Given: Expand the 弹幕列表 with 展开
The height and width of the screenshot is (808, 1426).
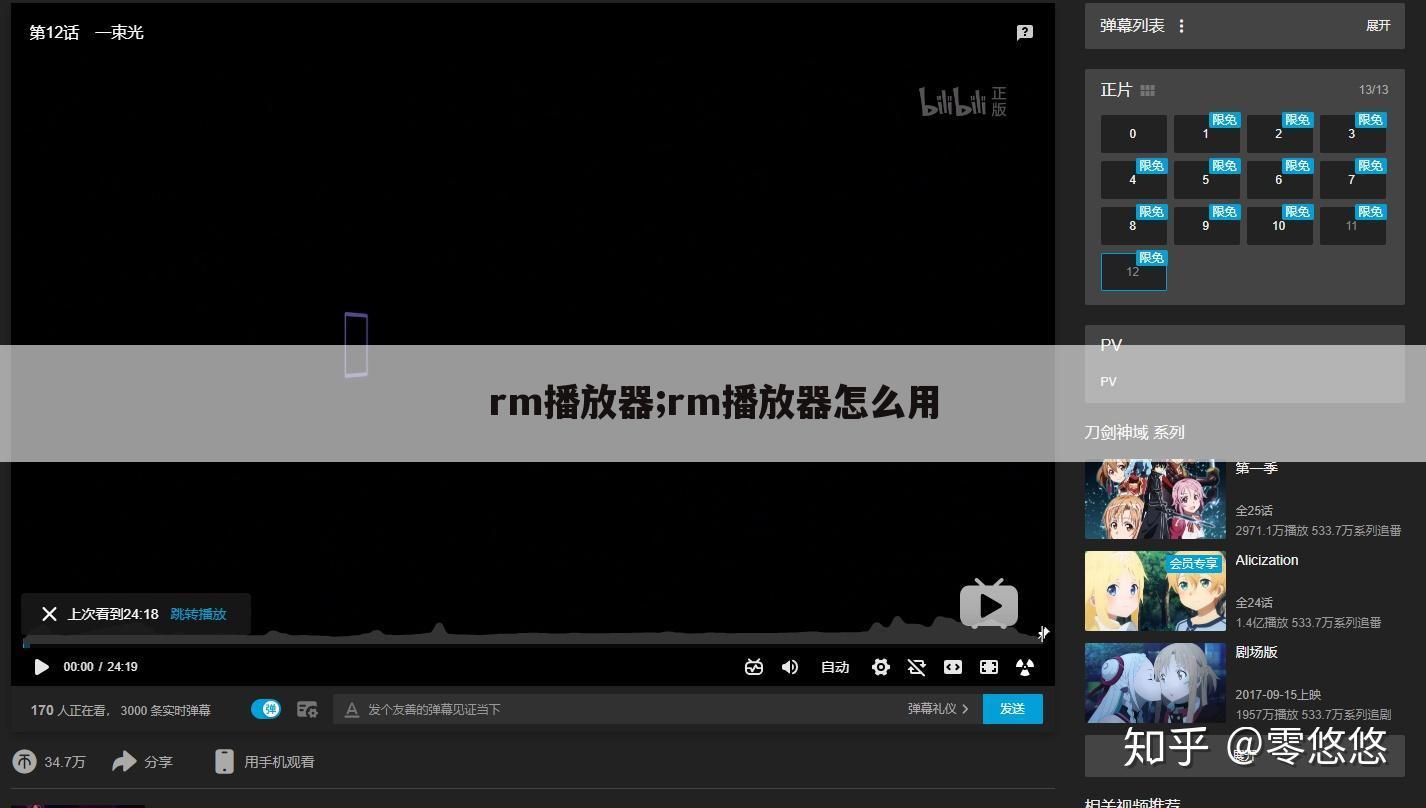Looking at the screenshot, I should point(1378,26).
